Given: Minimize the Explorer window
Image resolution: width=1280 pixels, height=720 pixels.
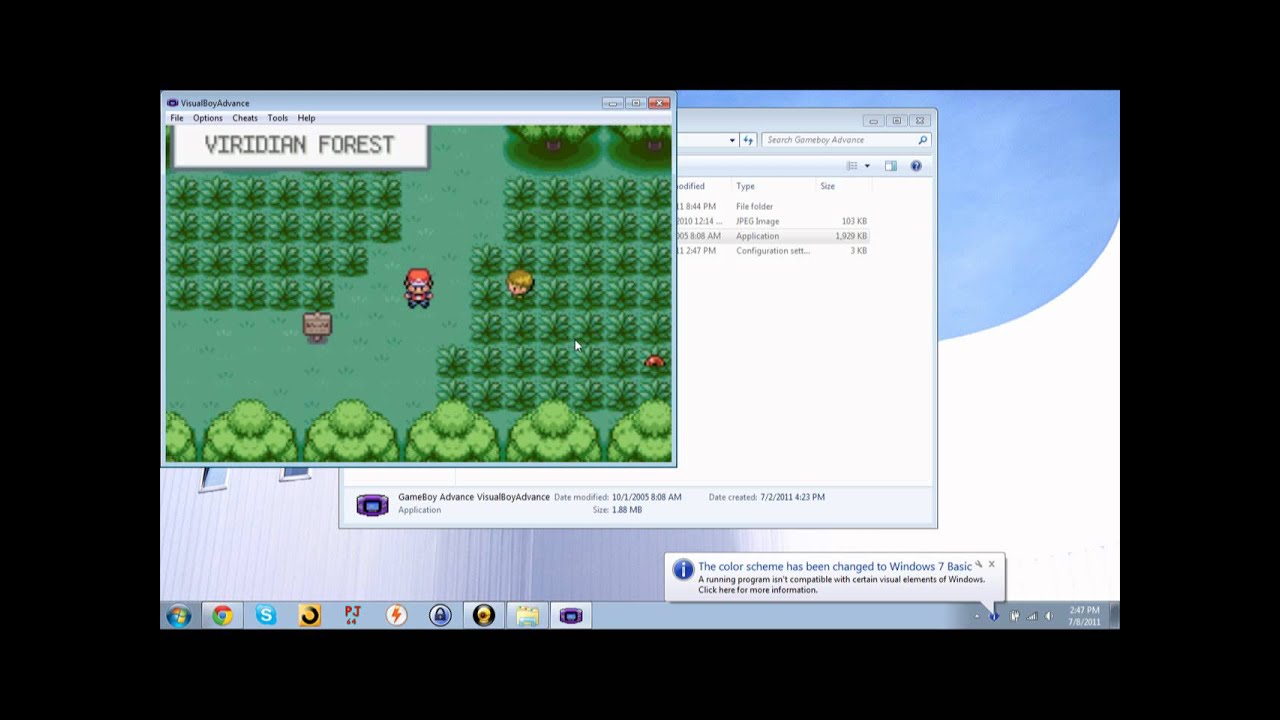Looking at the screenshot, I should 873,121.
